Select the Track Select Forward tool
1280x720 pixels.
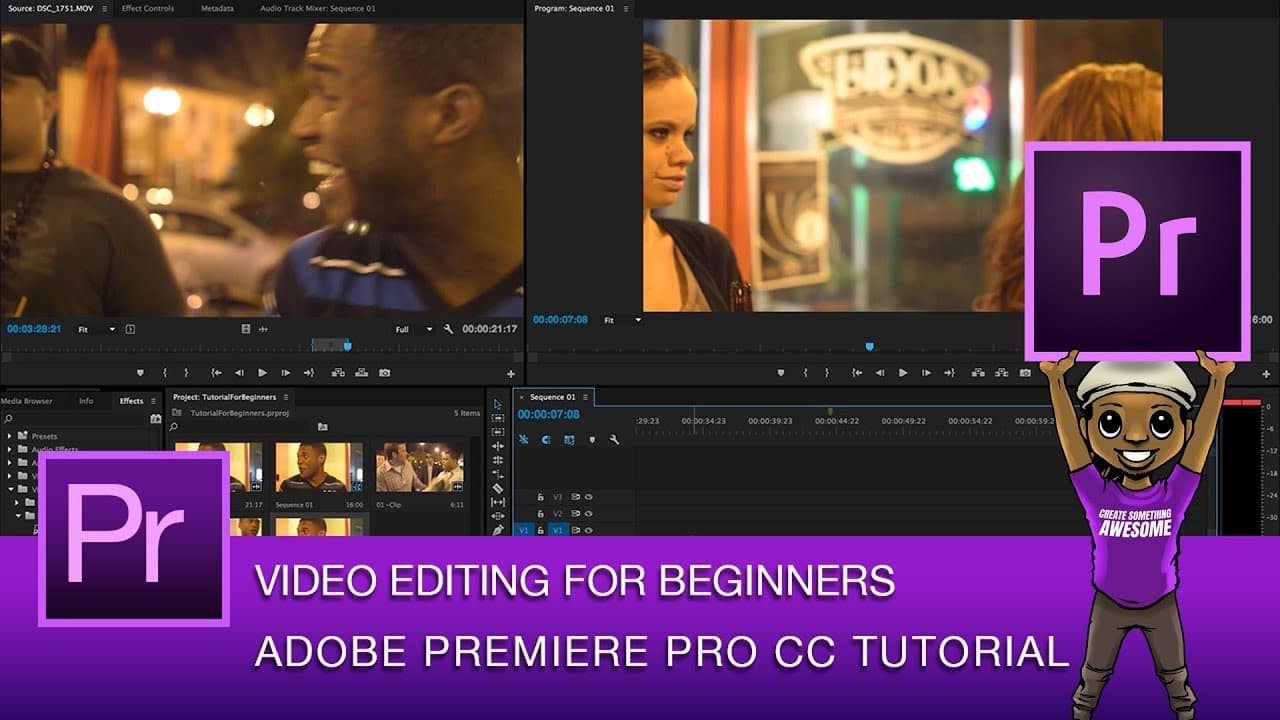[x=497, y=418]
